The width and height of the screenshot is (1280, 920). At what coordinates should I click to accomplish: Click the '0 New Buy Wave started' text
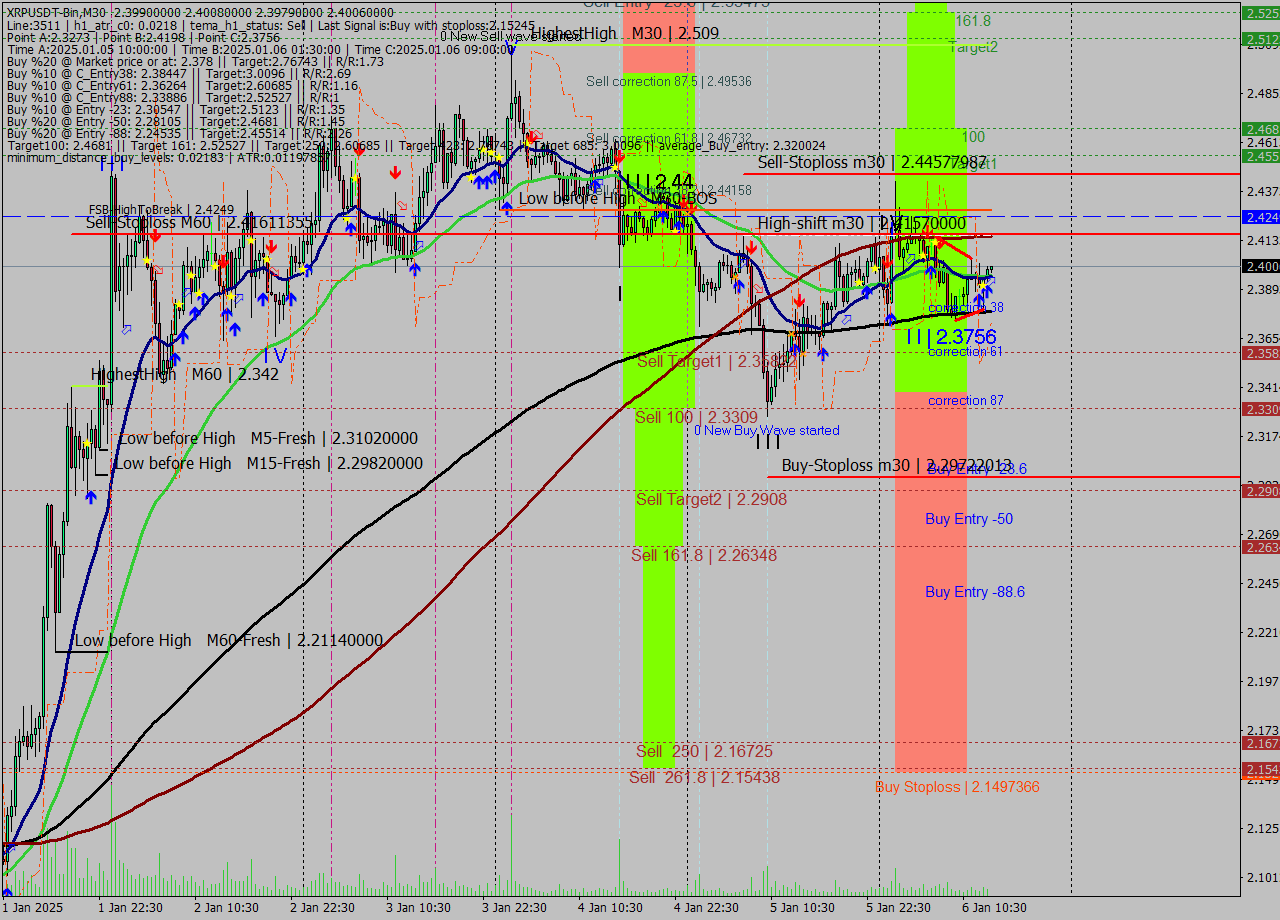767,430
